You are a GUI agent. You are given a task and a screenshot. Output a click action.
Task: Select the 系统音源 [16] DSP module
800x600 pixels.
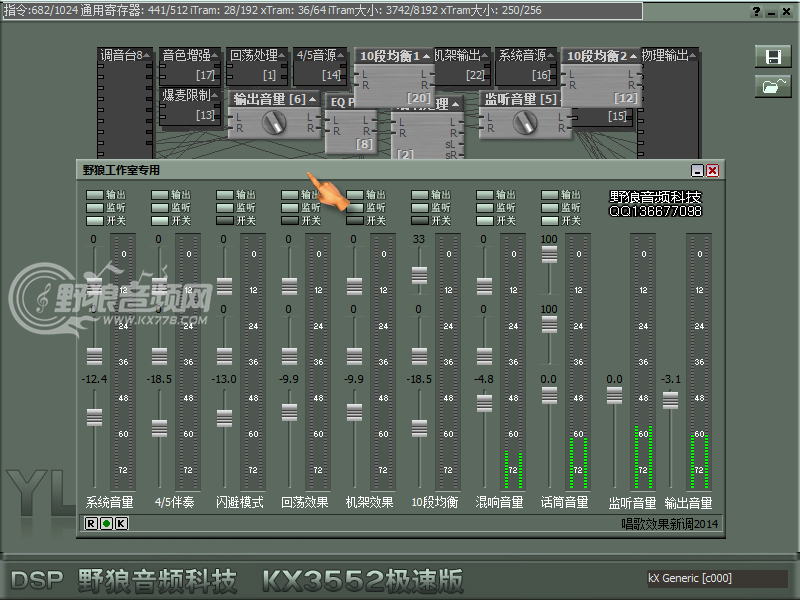527,68
